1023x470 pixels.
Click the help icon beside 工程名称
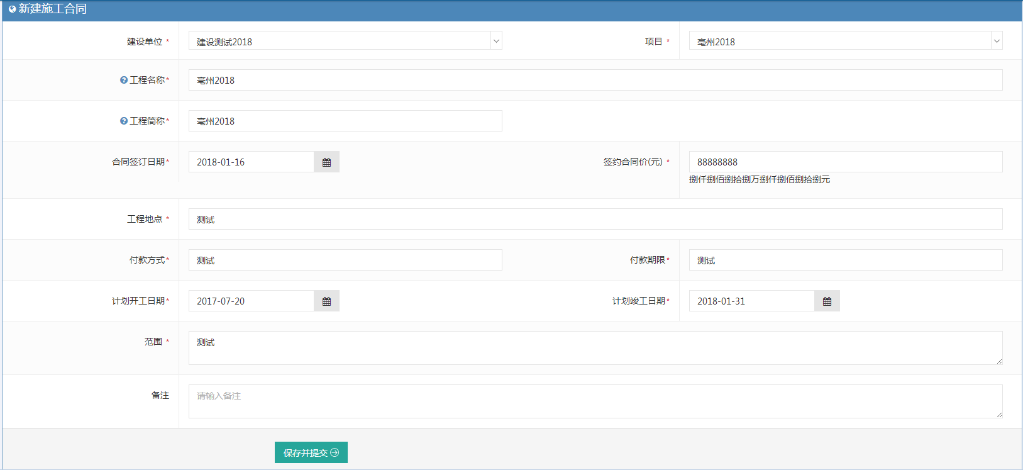pos(124,80)
